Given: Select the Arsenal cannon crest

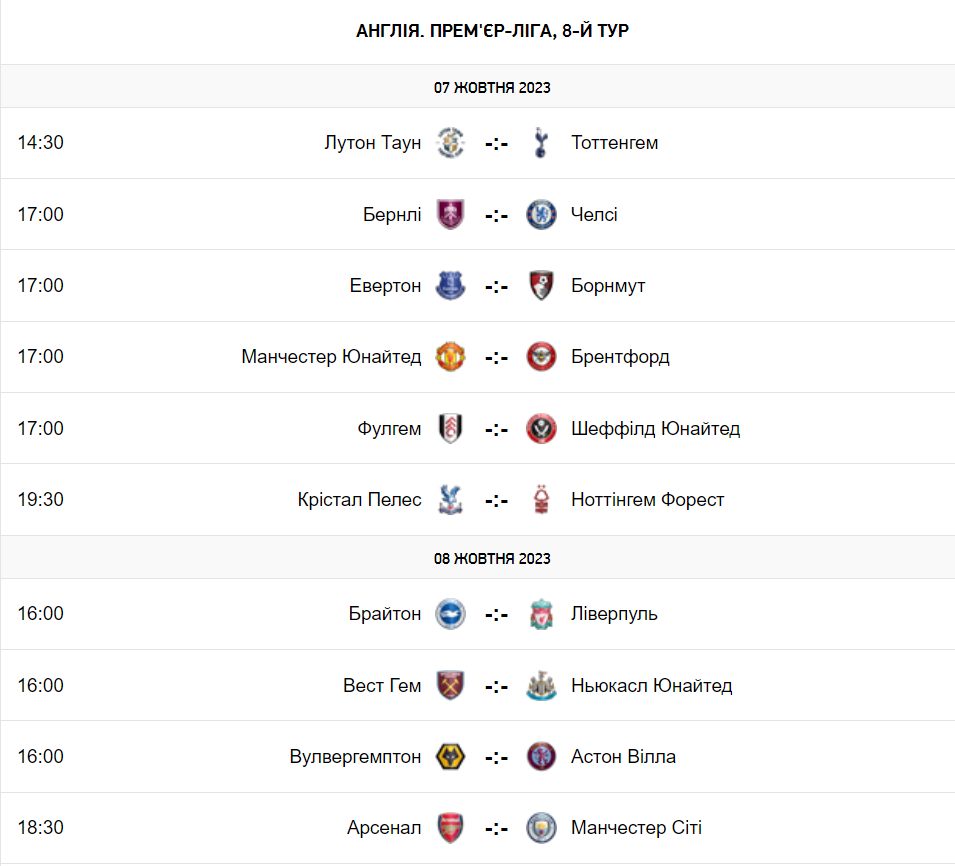Looking at the screenshot, I should click(x=451, y=828).
